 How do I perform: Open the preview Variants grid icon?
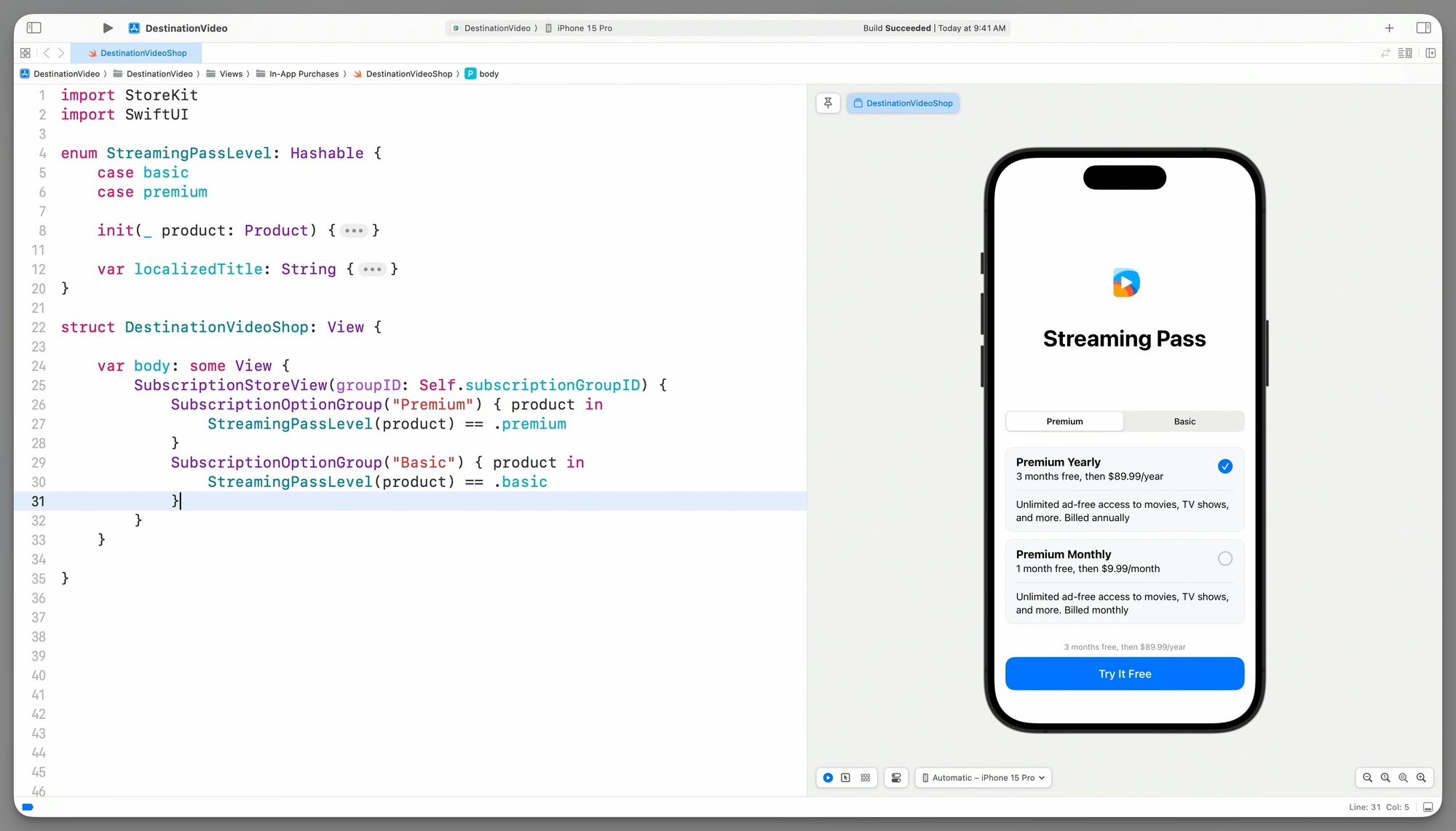865,777
